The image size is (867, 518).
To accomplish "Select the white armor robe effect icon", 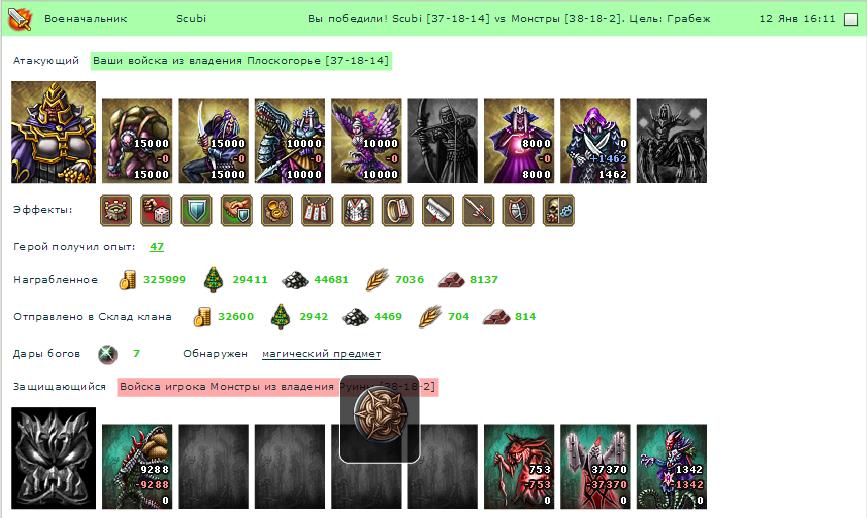I will click(357, 211).
